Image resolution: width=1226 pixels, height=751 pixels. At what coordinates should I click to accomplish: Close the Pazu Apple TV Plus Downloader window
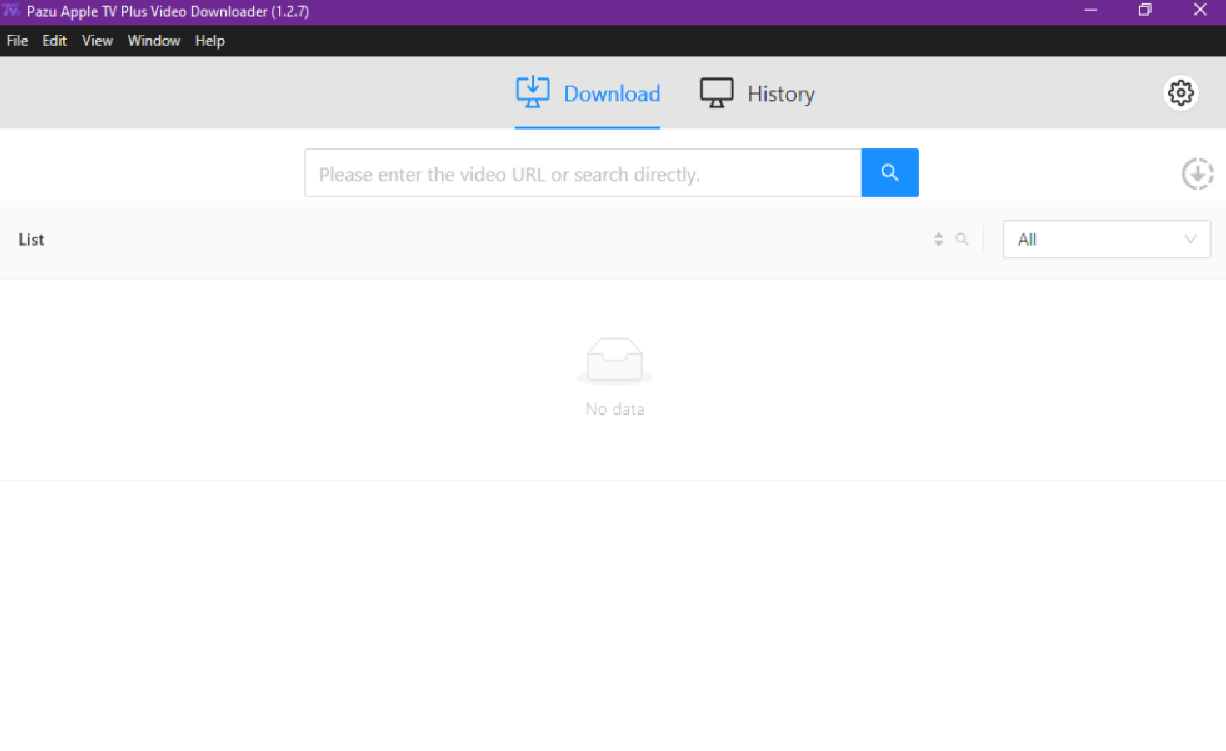(x=1200, y=11)
